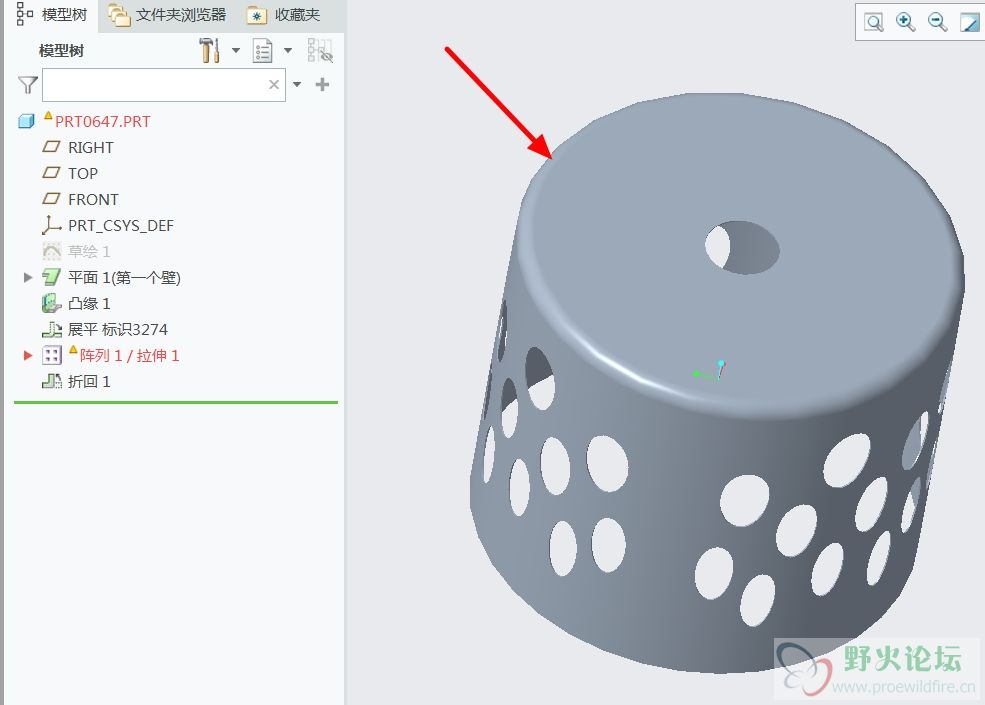Click the 折回 1 bend back icon
The width and height of the screenshot is (985, 705).
tap(52, 381)
